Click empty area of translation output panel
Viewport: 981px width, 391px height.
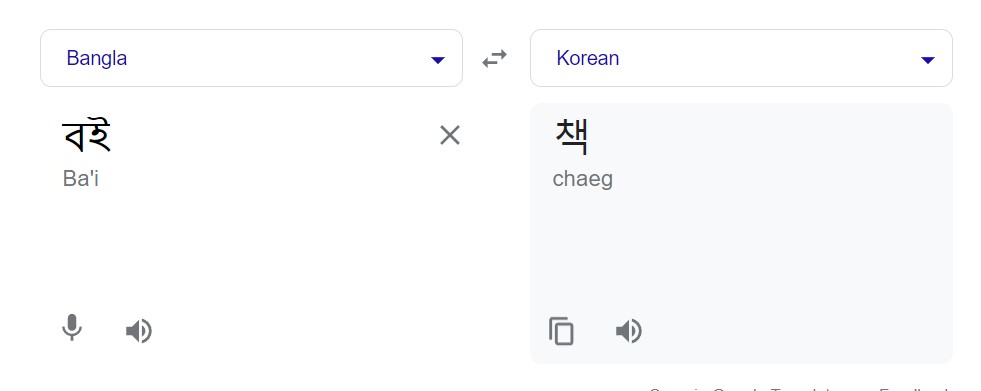(x=741, y=250)
